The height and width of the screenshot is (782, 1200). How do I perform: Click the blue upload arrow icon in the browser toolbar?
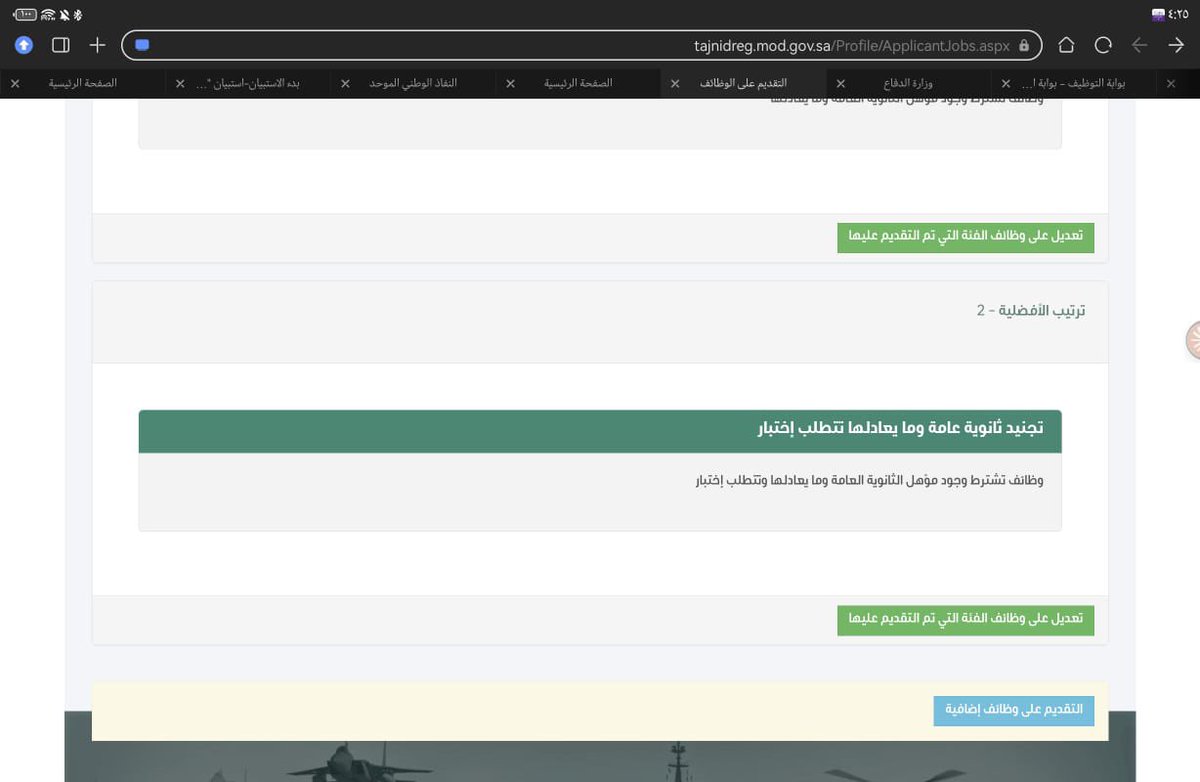[x=24, y=45]
